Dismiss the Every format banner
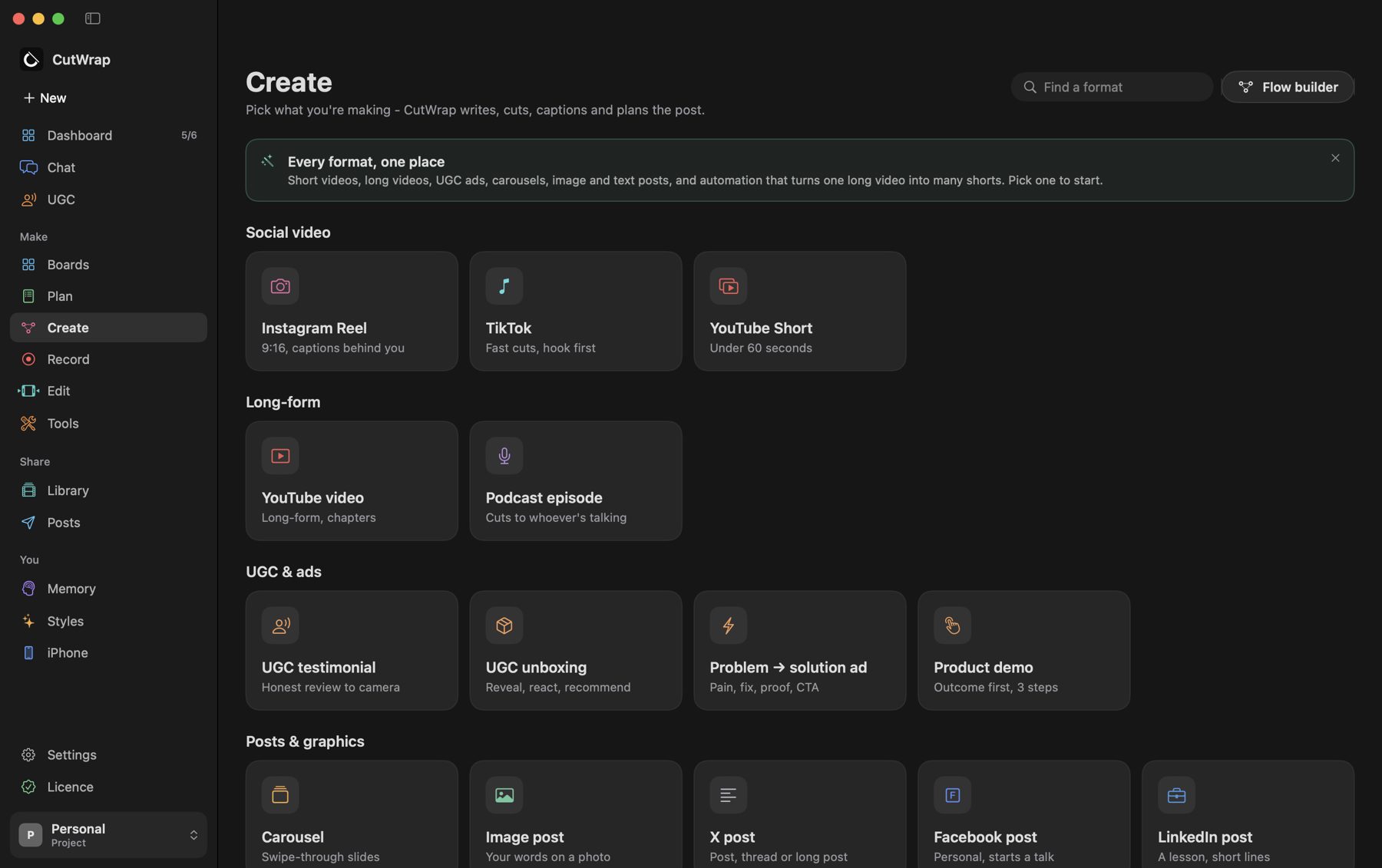The width and height of the screenshot is (1382, 868). coord(1335,158)
